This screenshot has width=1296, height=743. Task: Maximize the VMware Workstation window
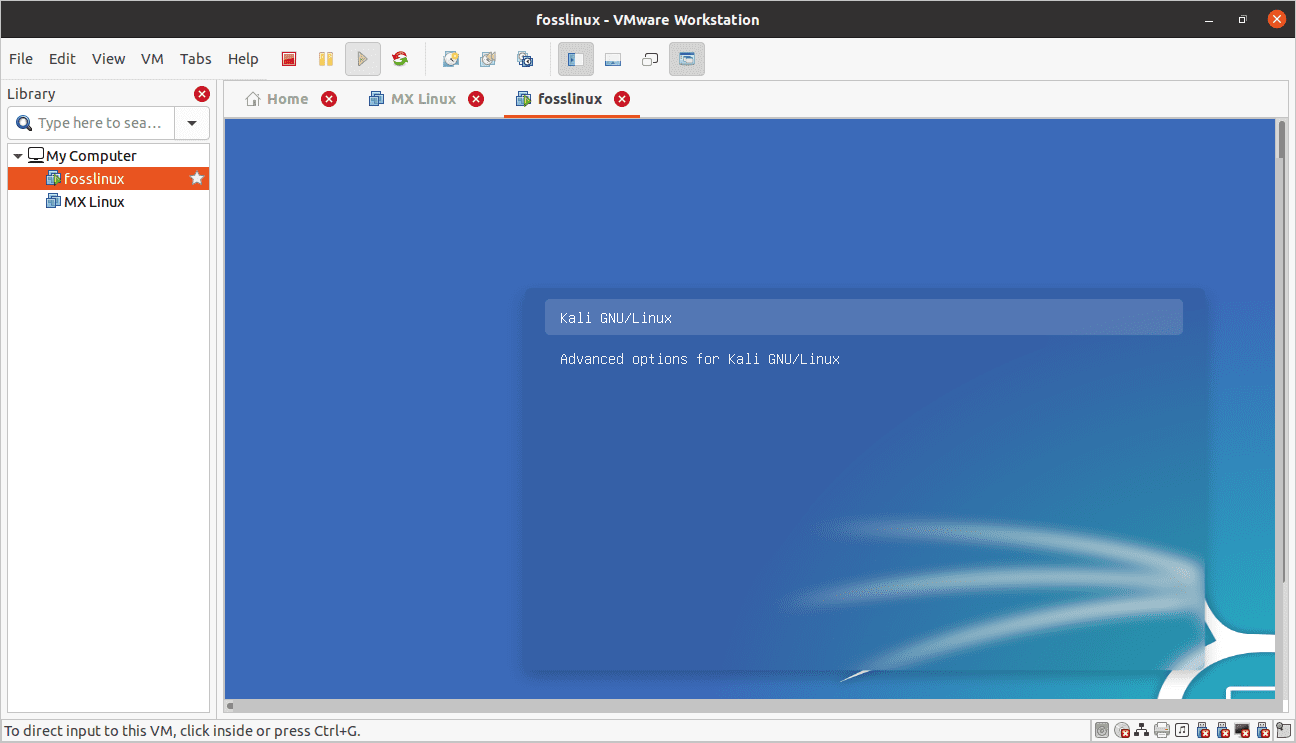[1243, 19]
